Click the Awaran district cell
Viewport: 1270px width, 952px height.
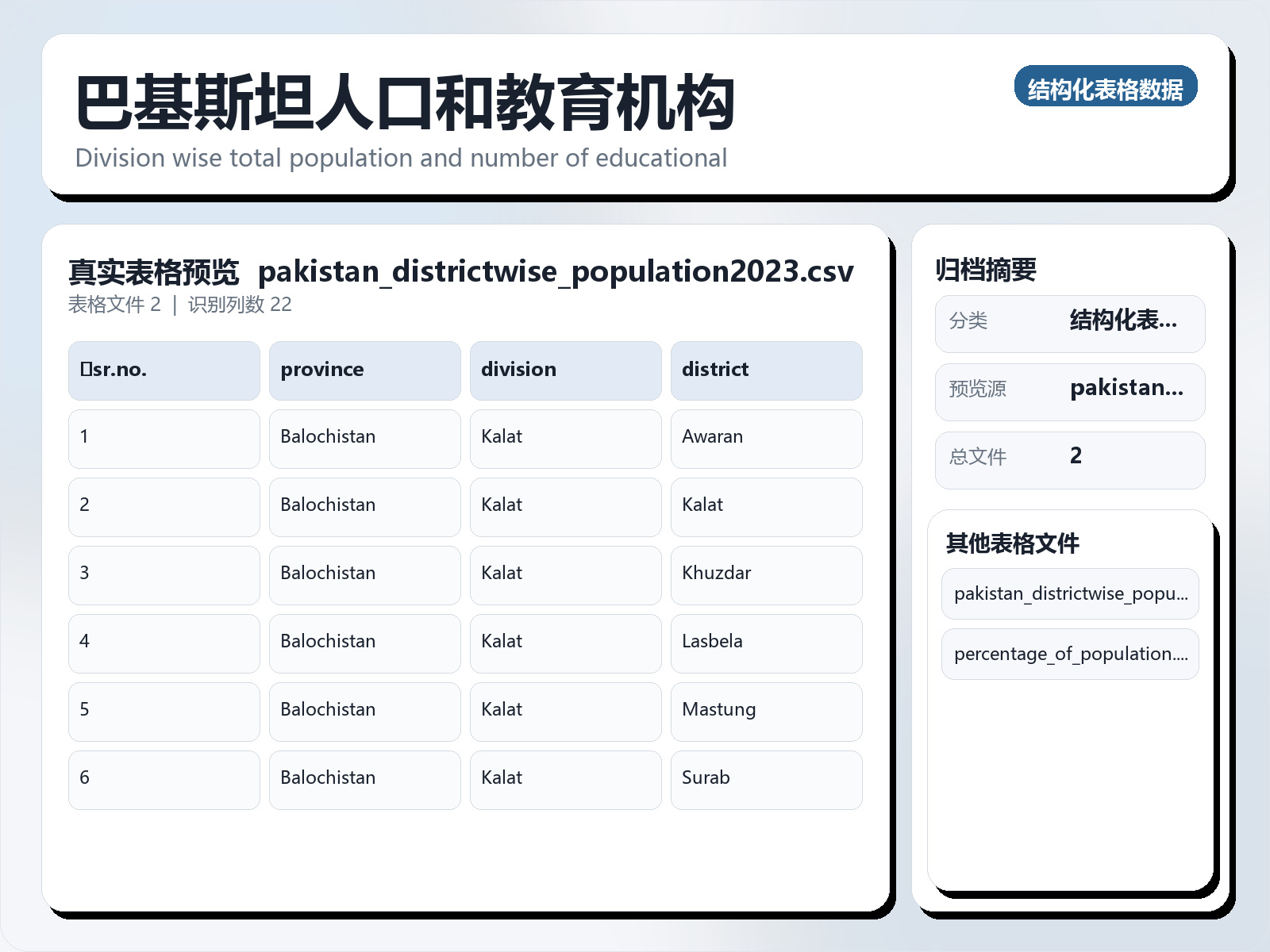[766, 438]
